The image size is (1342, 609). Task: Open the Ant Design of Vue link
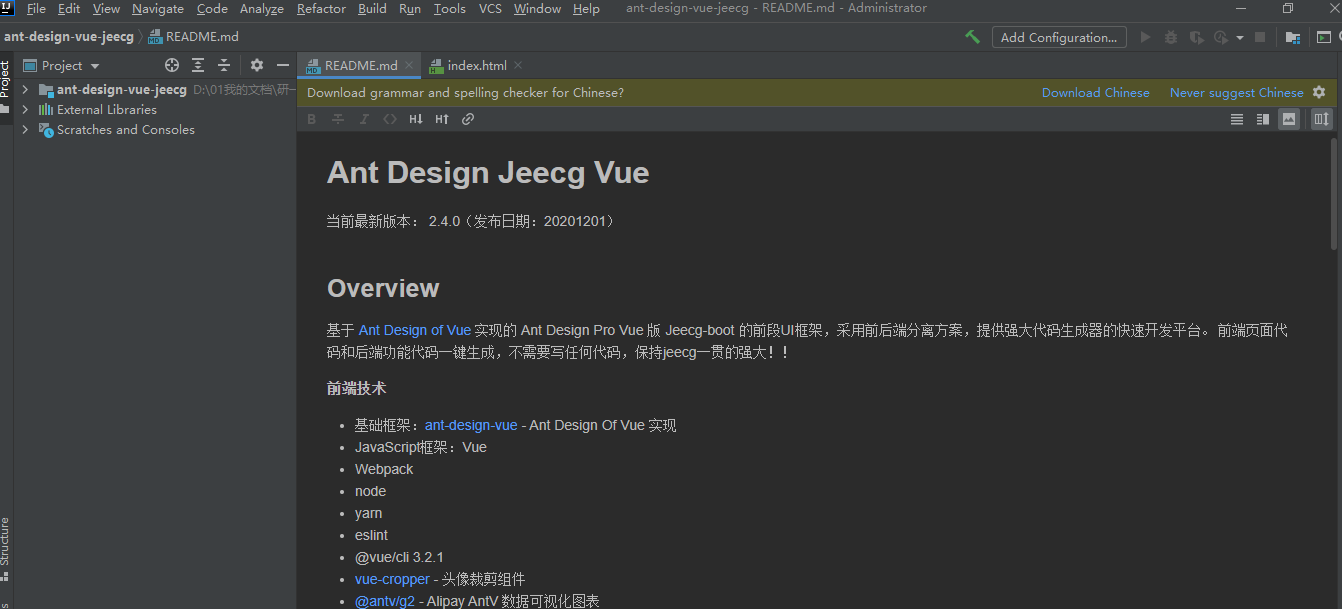pos(415,330)
